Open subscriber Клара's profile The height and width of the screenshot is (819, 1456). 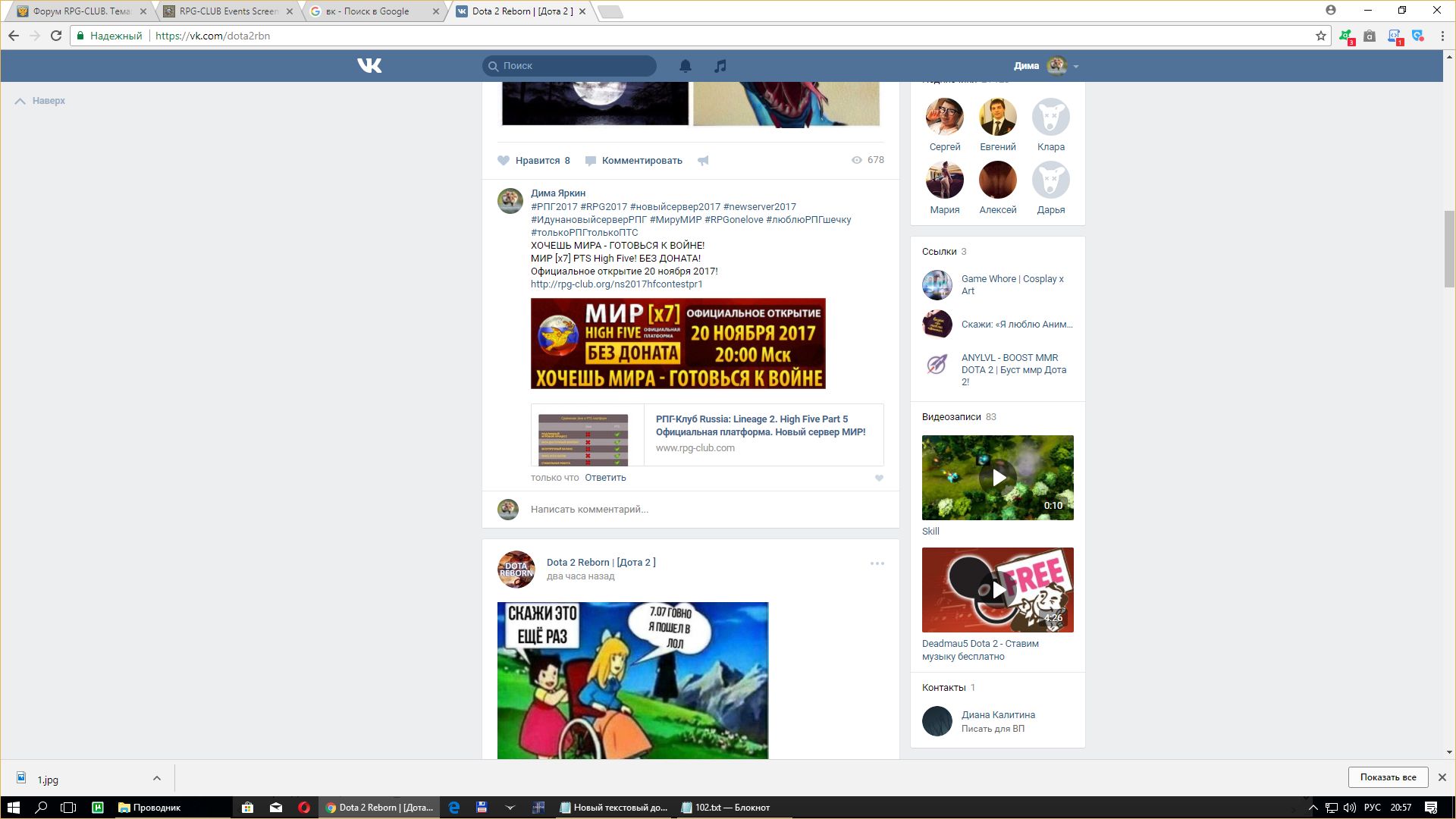pyautogui.click(x=1051, y=118)
